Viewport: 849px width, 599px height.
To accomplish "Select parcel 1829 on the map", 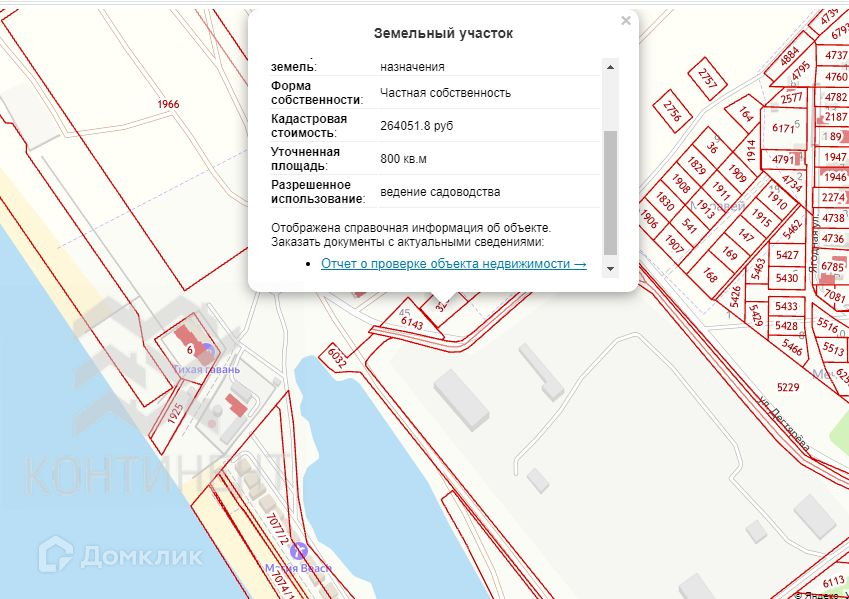I will (697, 165).
